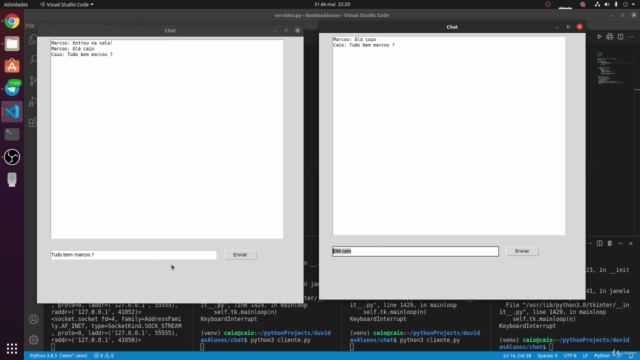
Task: Open OBS Studio from dock
Action: (x=12, y=157)
